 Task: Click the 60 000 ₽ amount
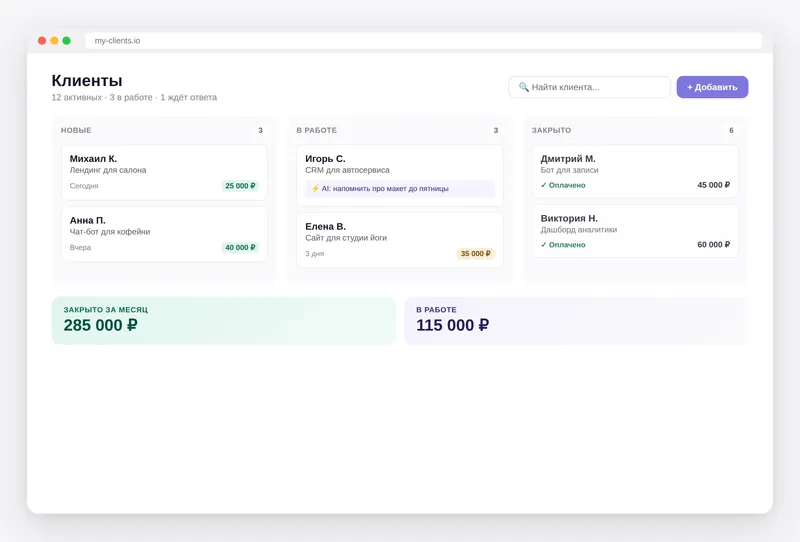click(x=713, y=244)
